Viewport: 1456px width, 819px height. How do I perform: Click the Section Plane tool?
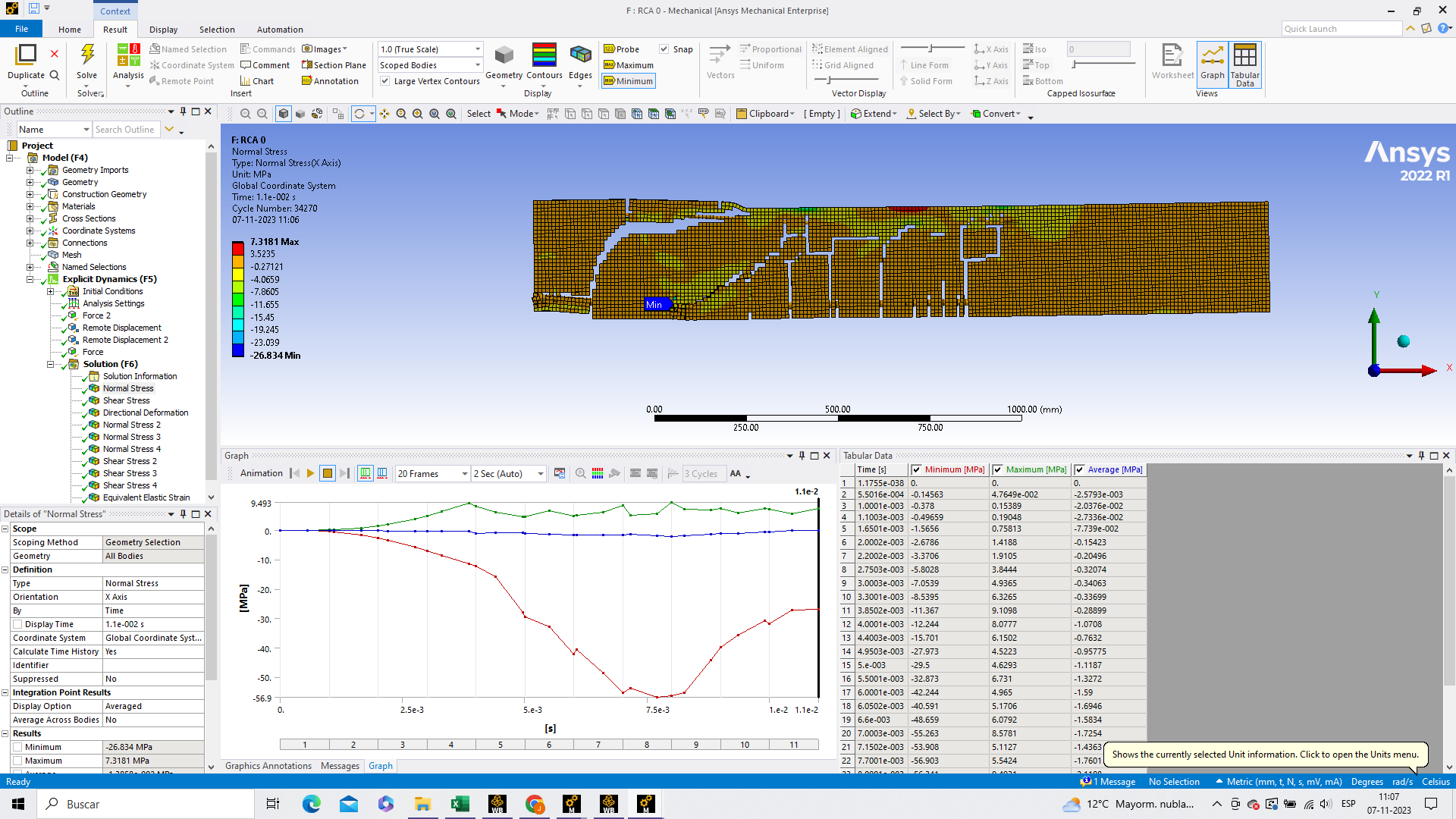(334, 65)
